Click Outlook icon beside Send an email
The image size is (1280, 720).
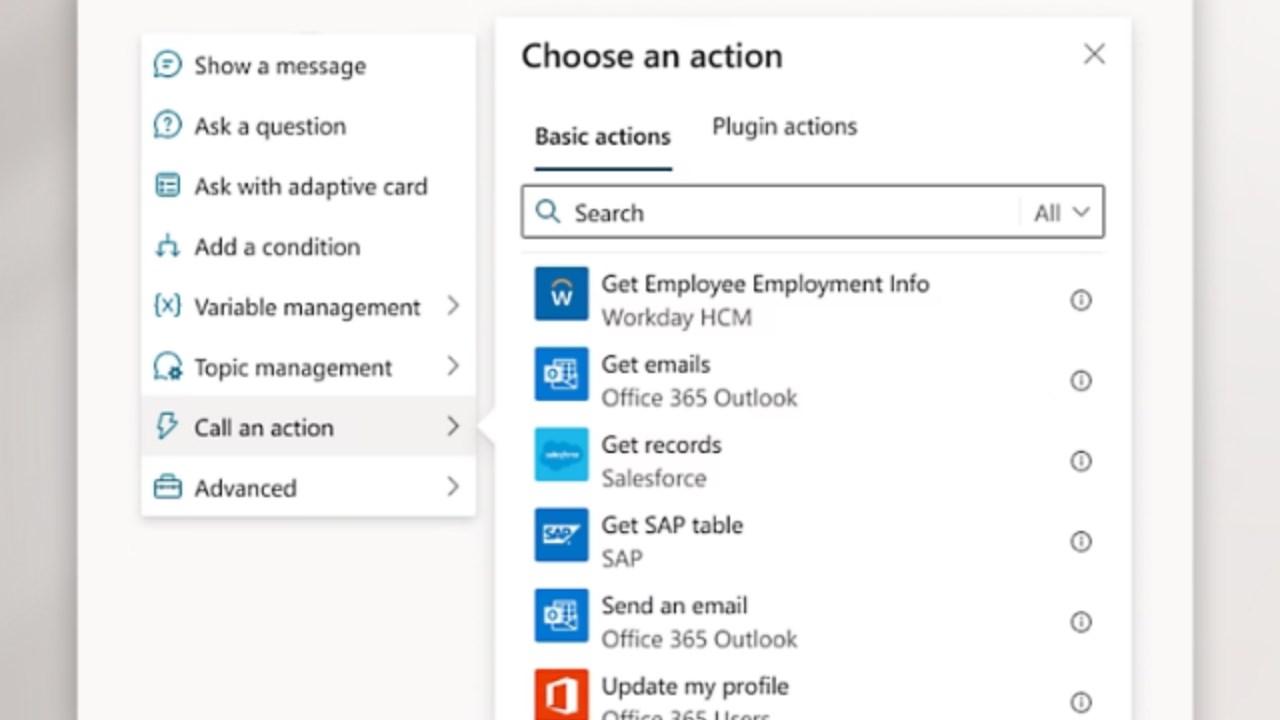pos(561,616)
